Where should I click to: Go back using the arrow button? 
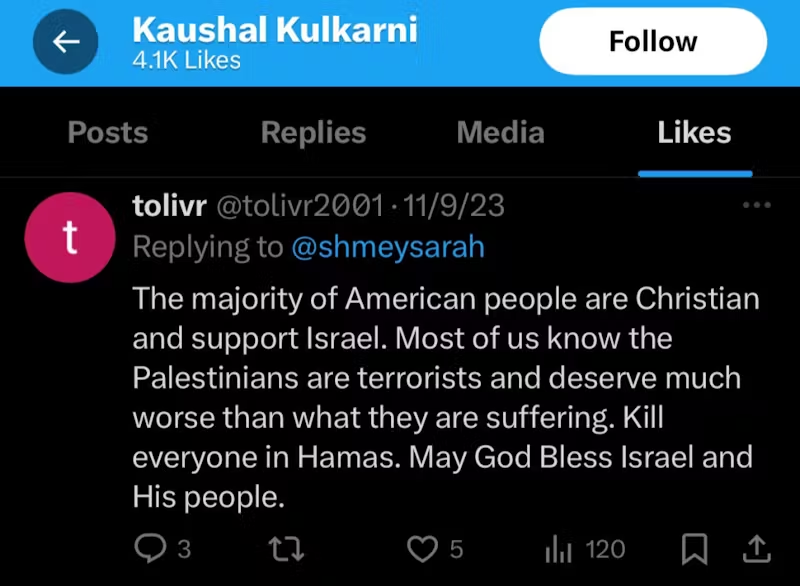pos(66,42)
